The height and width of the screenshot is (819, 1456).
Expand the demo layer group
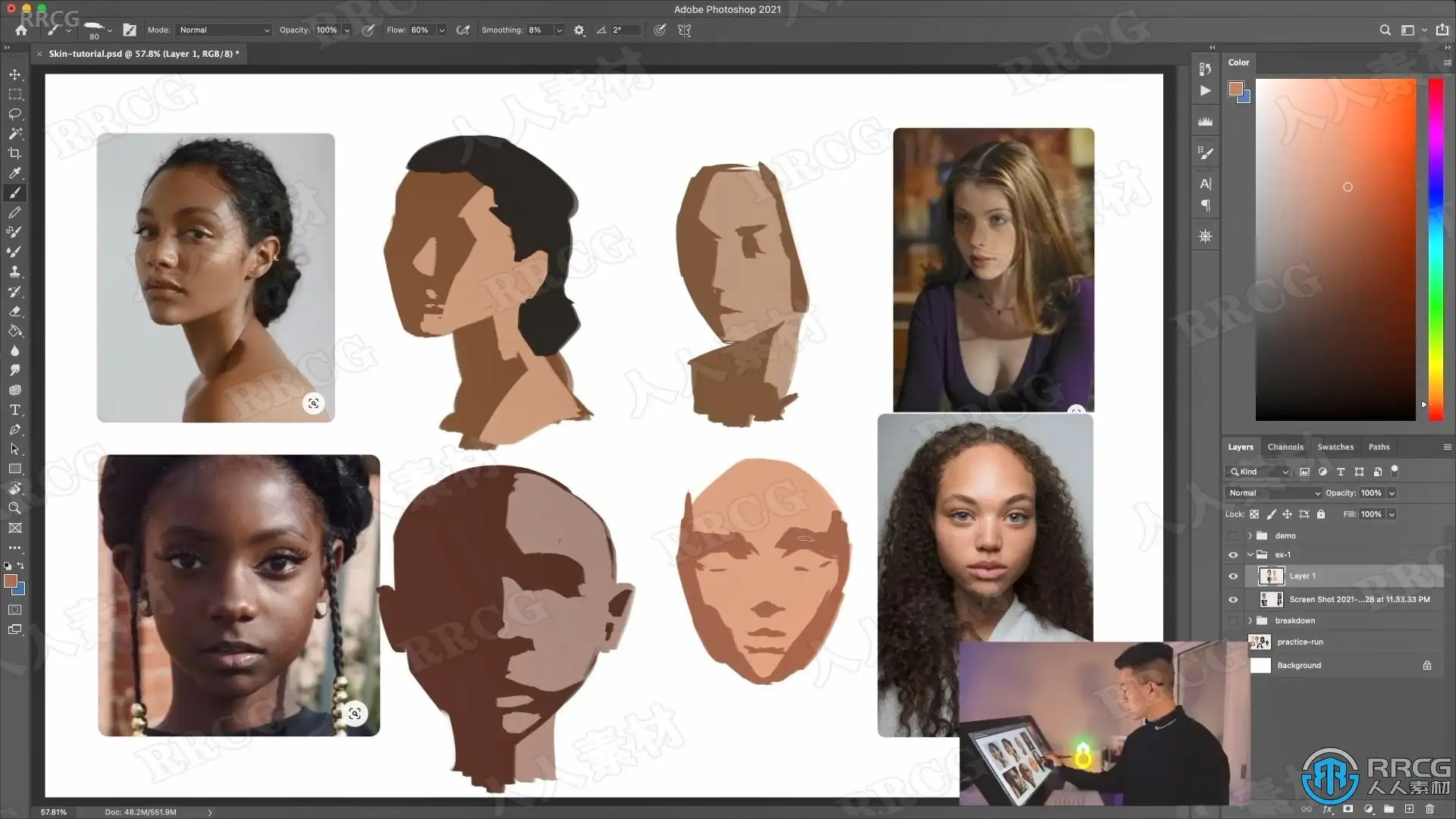1250,535
